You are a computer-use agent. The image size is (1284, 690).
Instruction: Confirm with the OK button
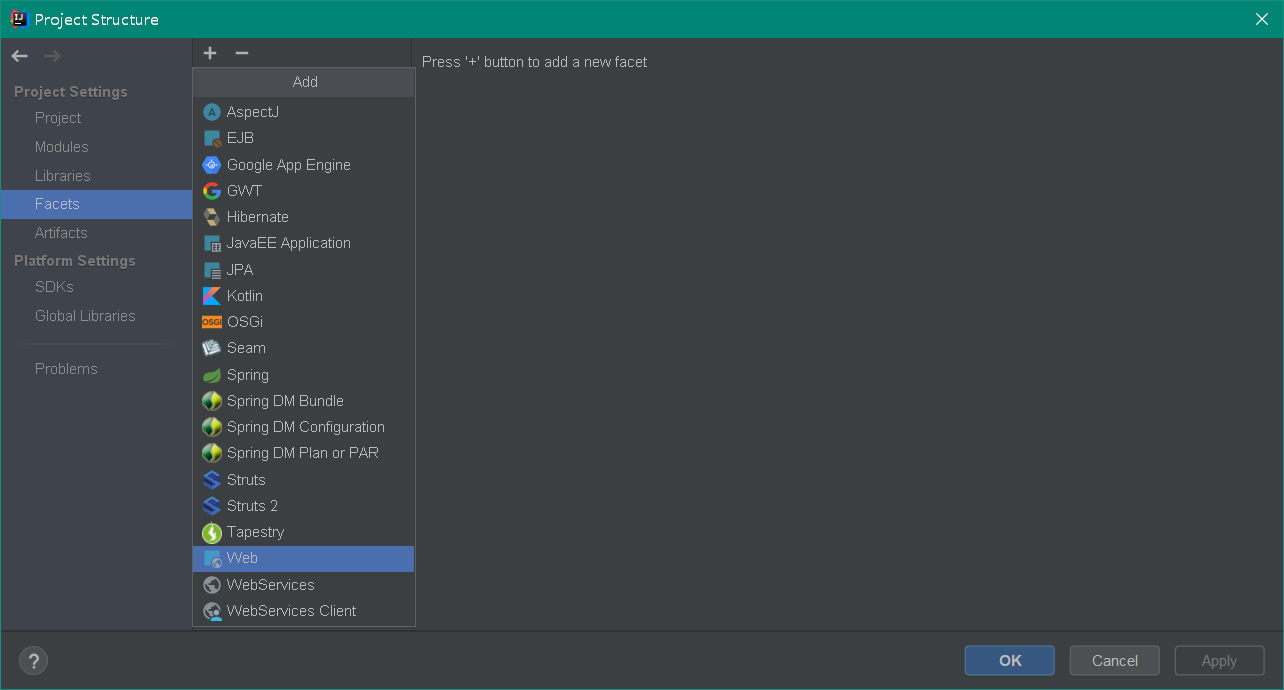point(1010,661)
